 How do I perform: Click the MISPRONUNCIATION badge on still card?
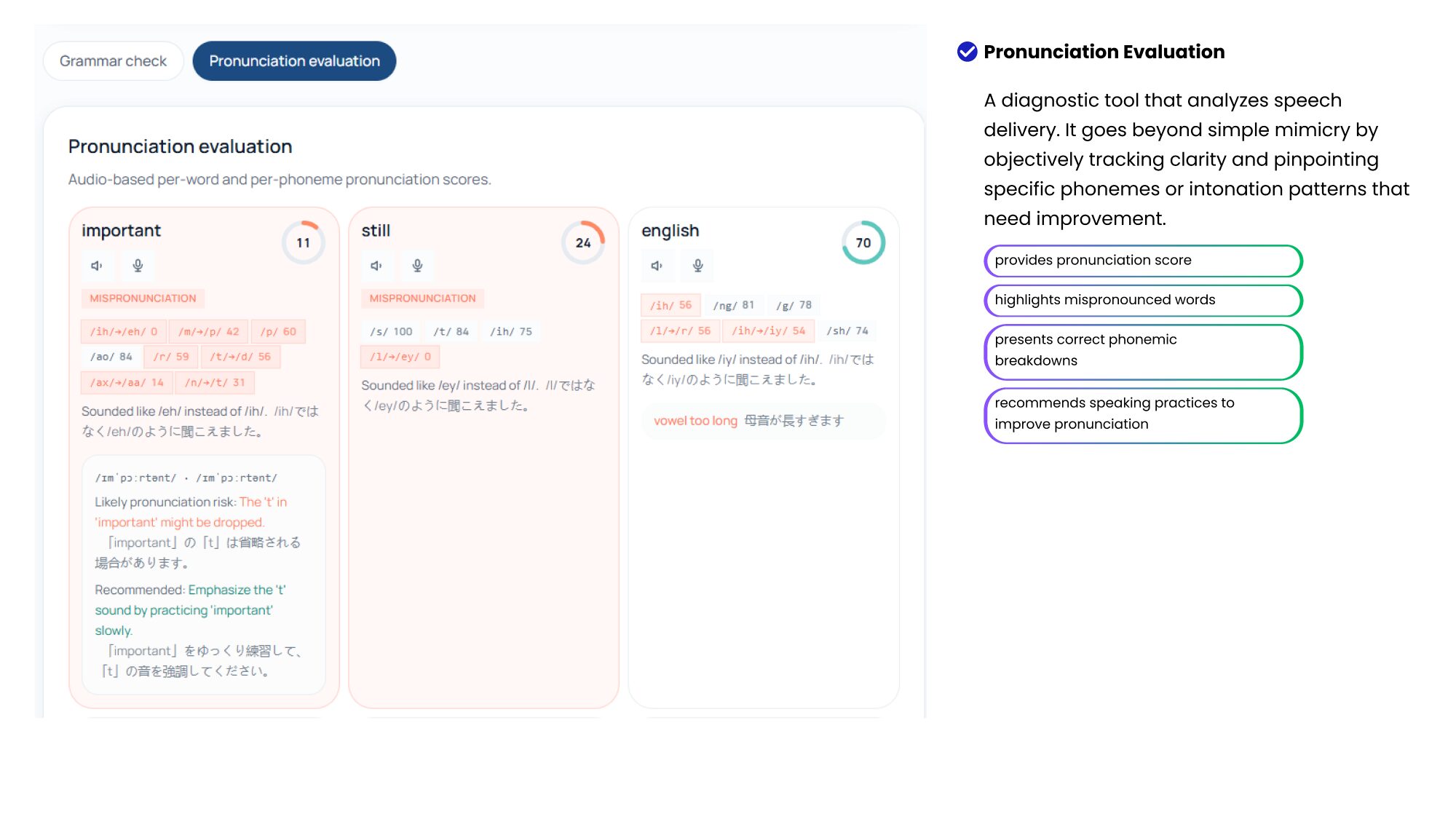[422, 298]
